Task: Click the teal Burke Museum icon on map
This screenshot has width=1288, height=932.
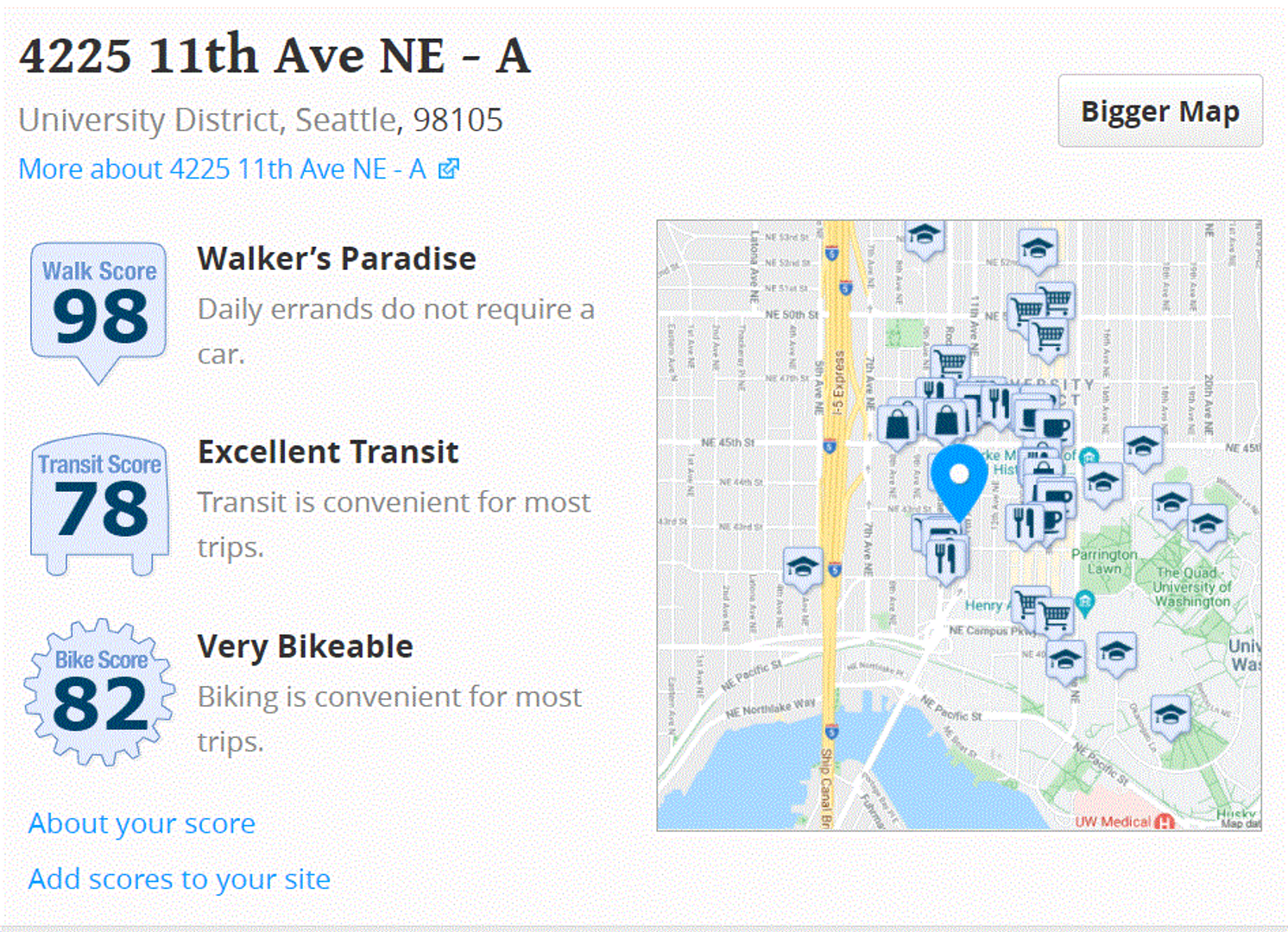Action: (x=1089, y=456)
